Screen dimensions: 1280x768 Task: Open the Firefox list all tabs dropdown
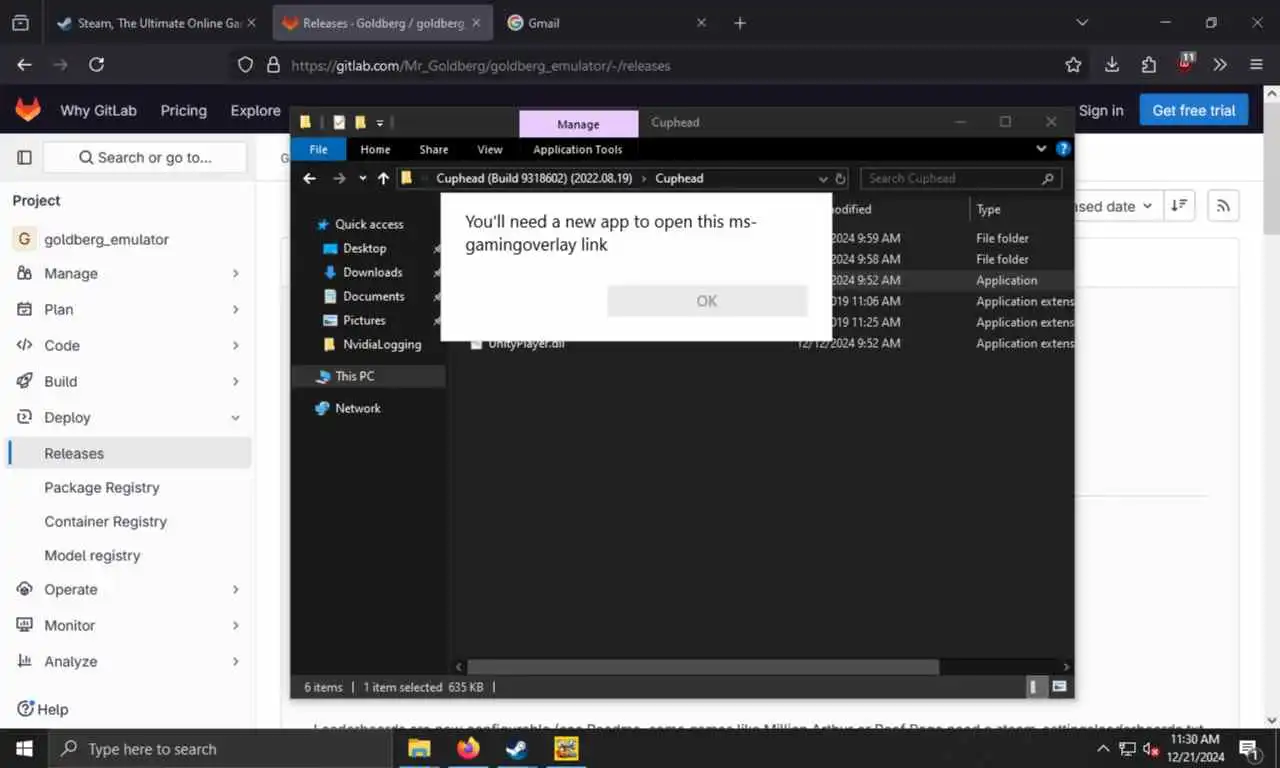click(x=1082, y=22)
